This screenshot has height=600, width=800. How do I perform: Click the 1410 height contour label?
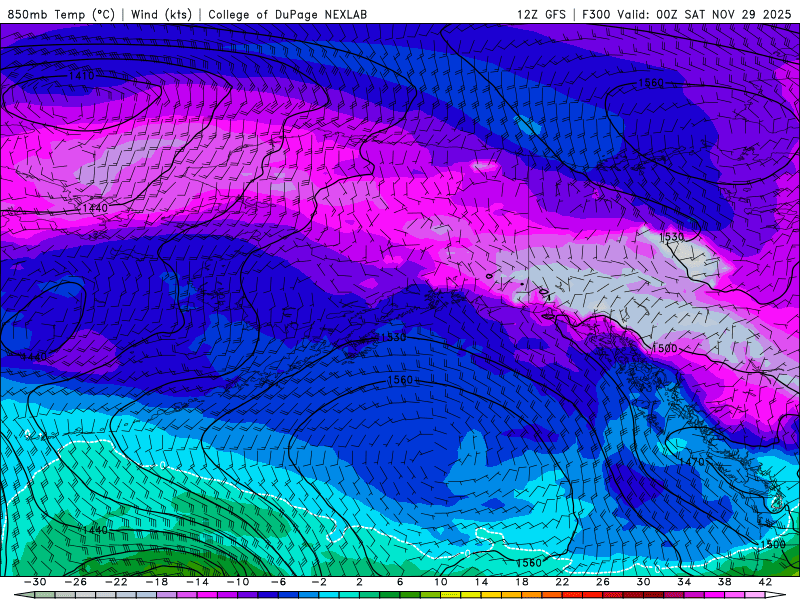82,76
